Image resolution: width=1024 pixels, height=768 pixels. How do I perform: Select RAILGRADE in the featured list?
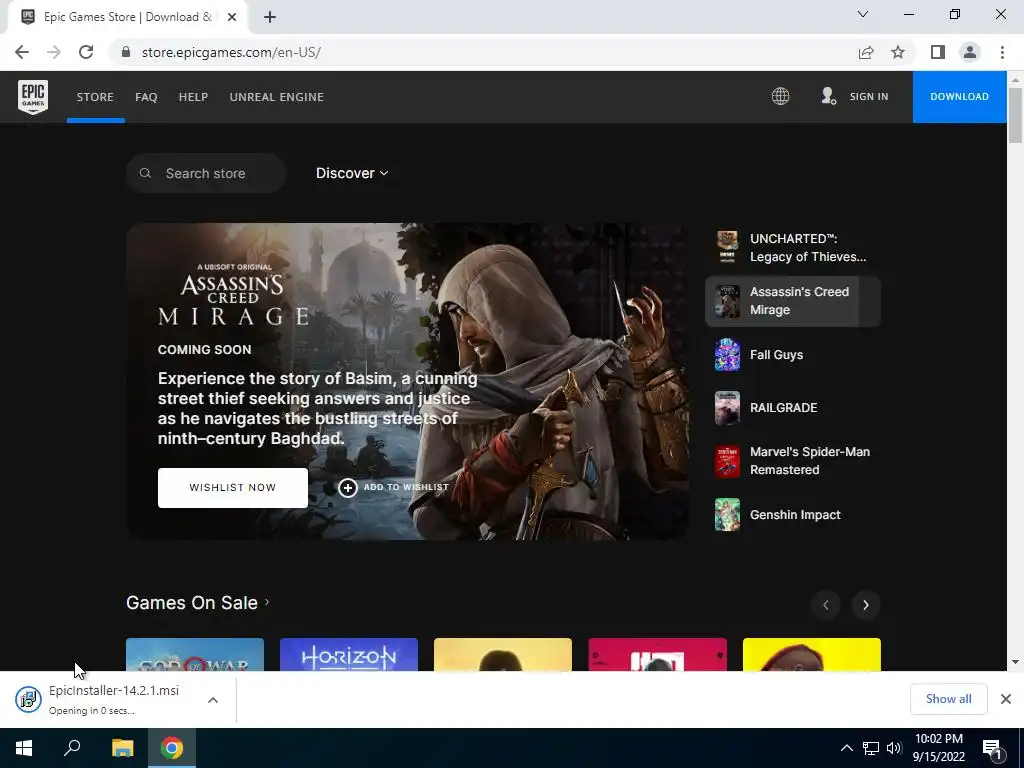(793, 408)
